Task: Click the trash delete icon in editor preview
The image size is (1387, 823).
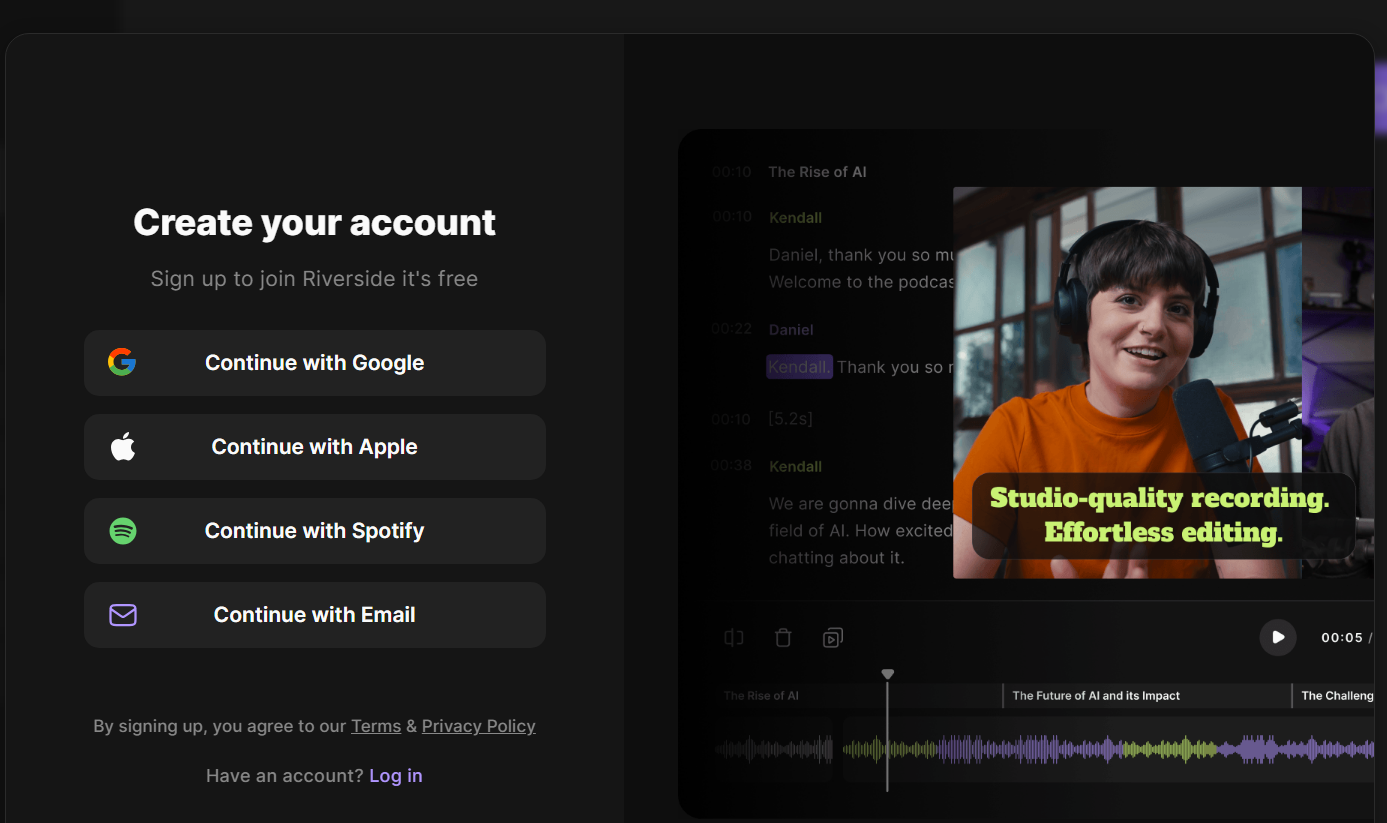Action: click(783, 637)
